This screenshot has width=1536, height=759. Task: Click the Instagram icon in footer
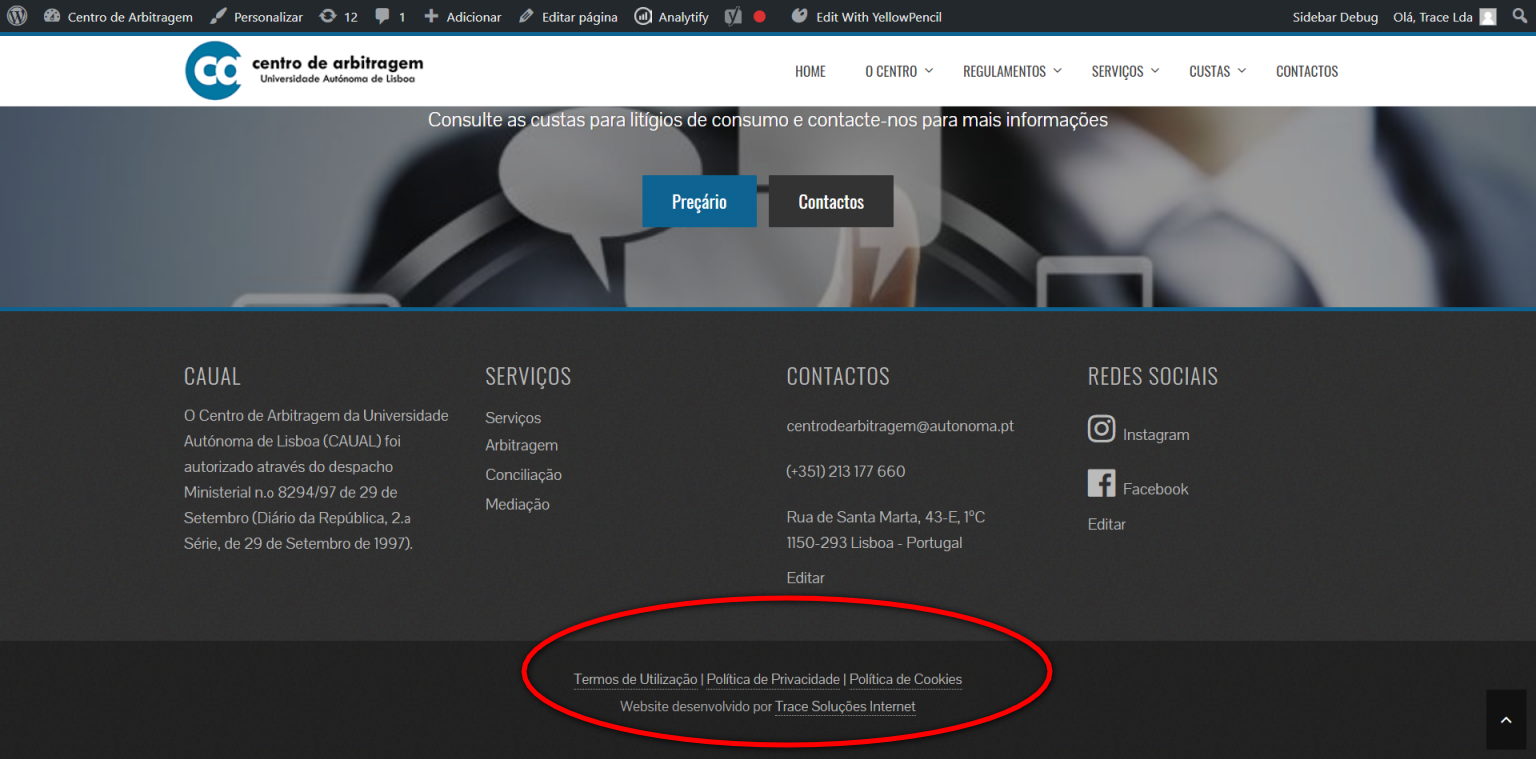tap(1101, 429)
